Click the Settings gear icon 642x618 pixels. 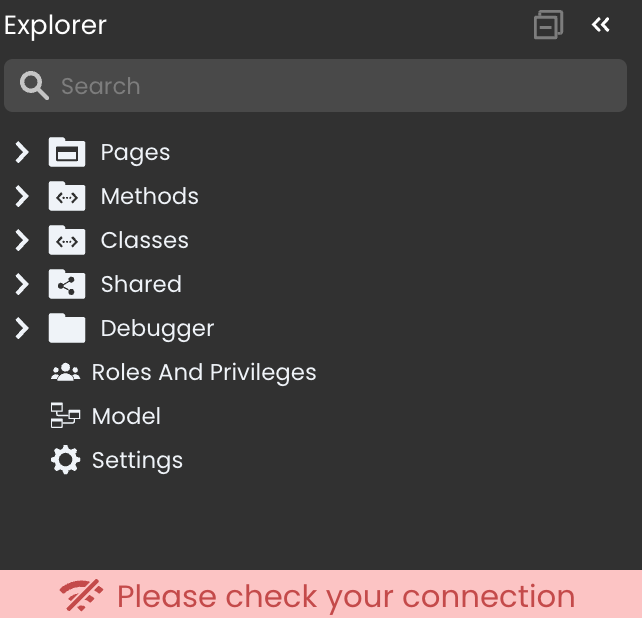pos(65,460)
